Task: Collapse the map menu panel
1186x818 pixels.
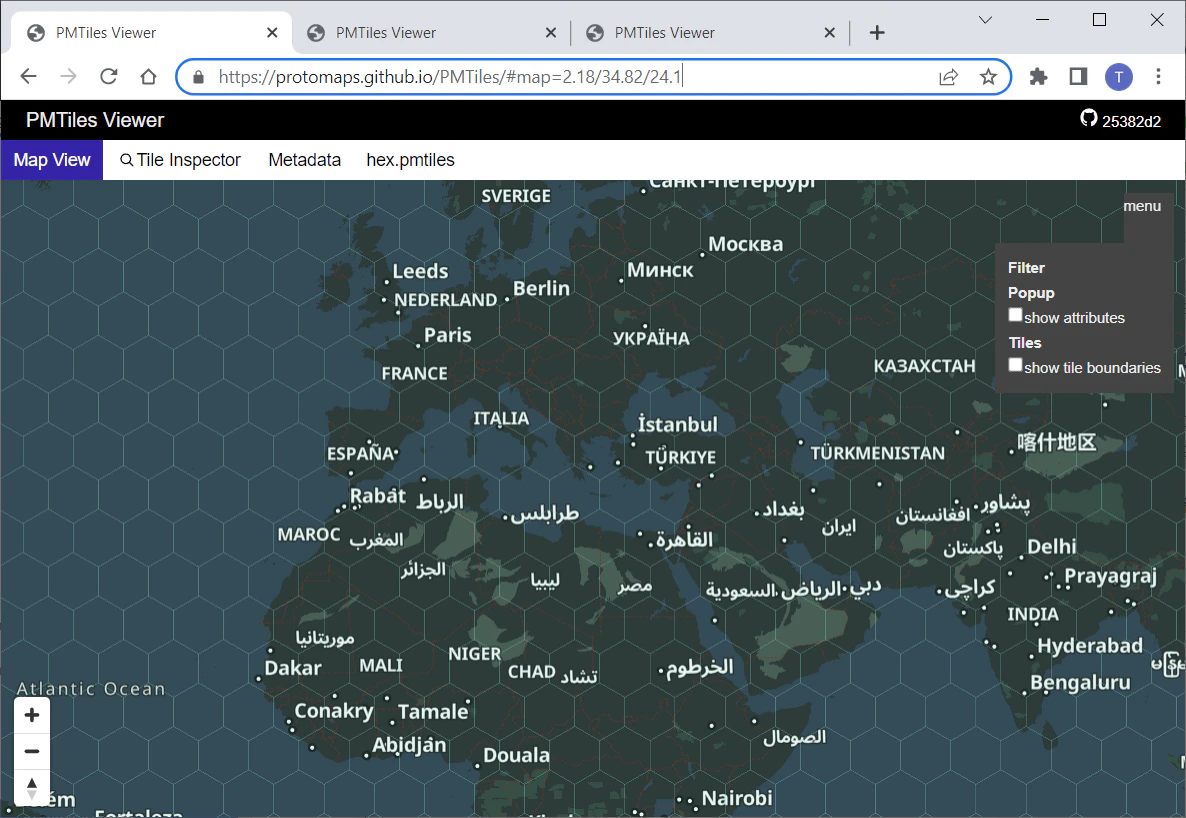Action: (x=1141, y=206)
